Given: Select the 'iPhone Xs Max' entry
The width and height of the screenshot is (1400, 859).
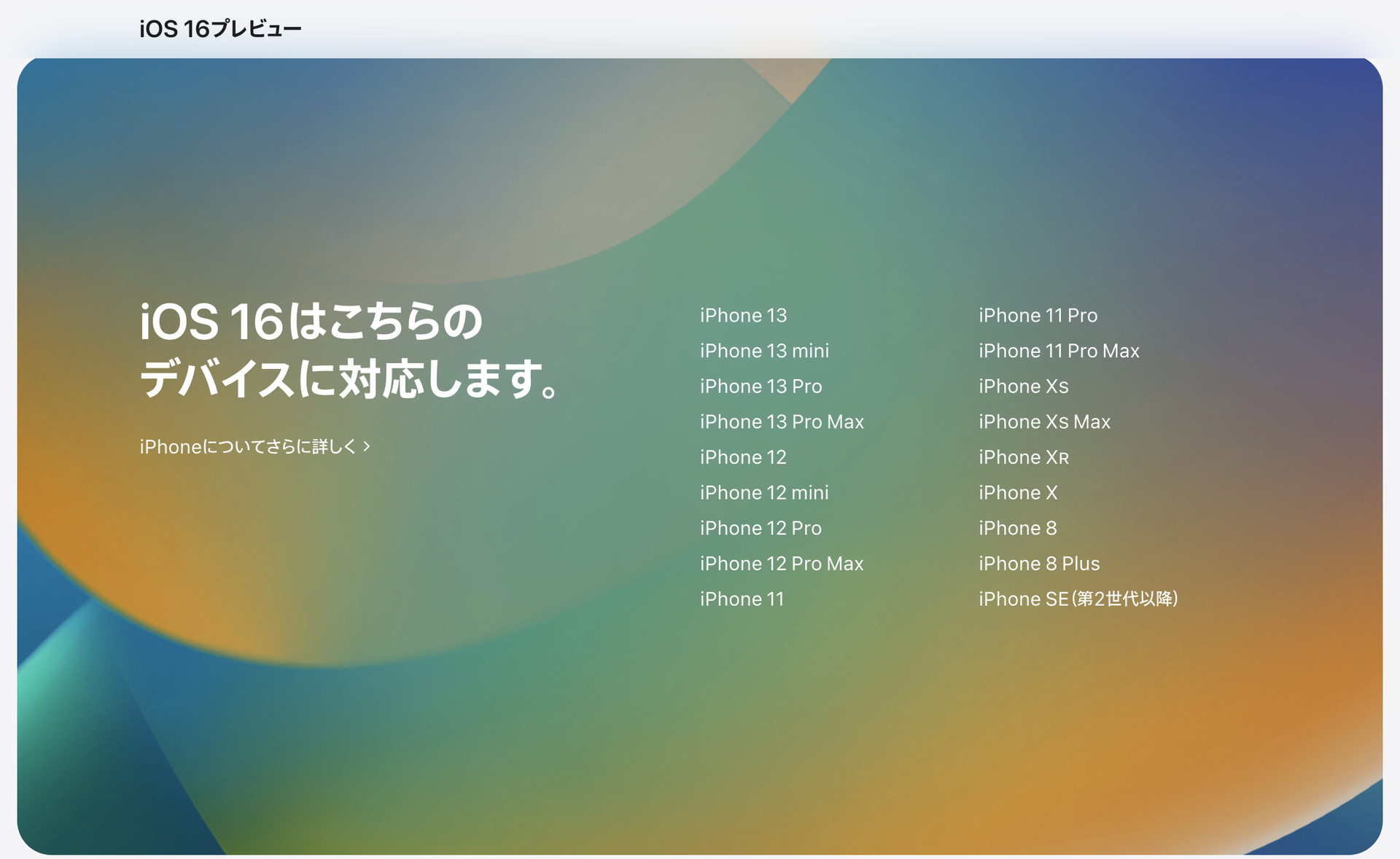Looking at the screenshot, I should [1044, 421].
